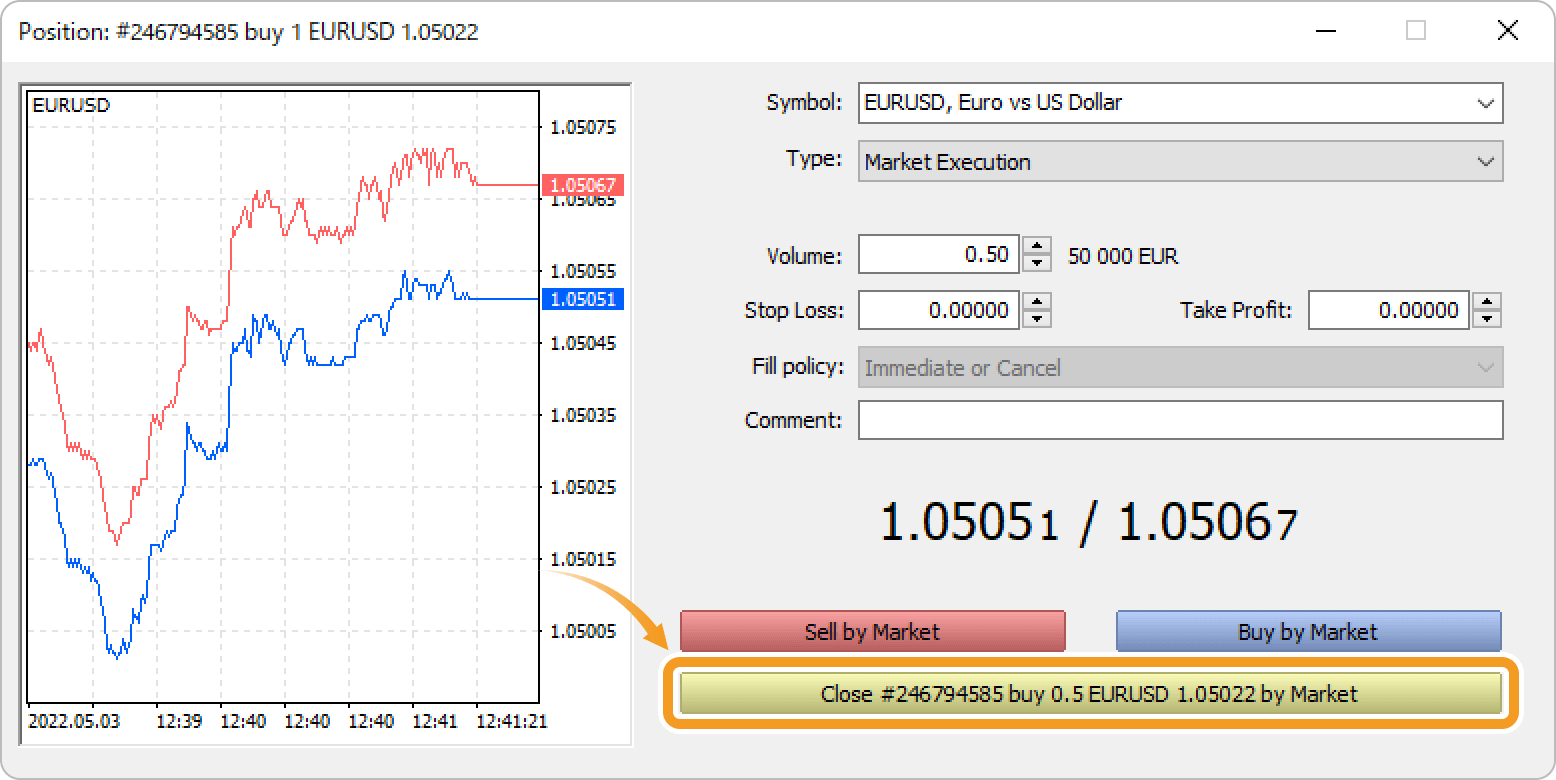Click the EURUSD chart title label
Viewport: 1556px width, 780px height.
tap(71, 105)
